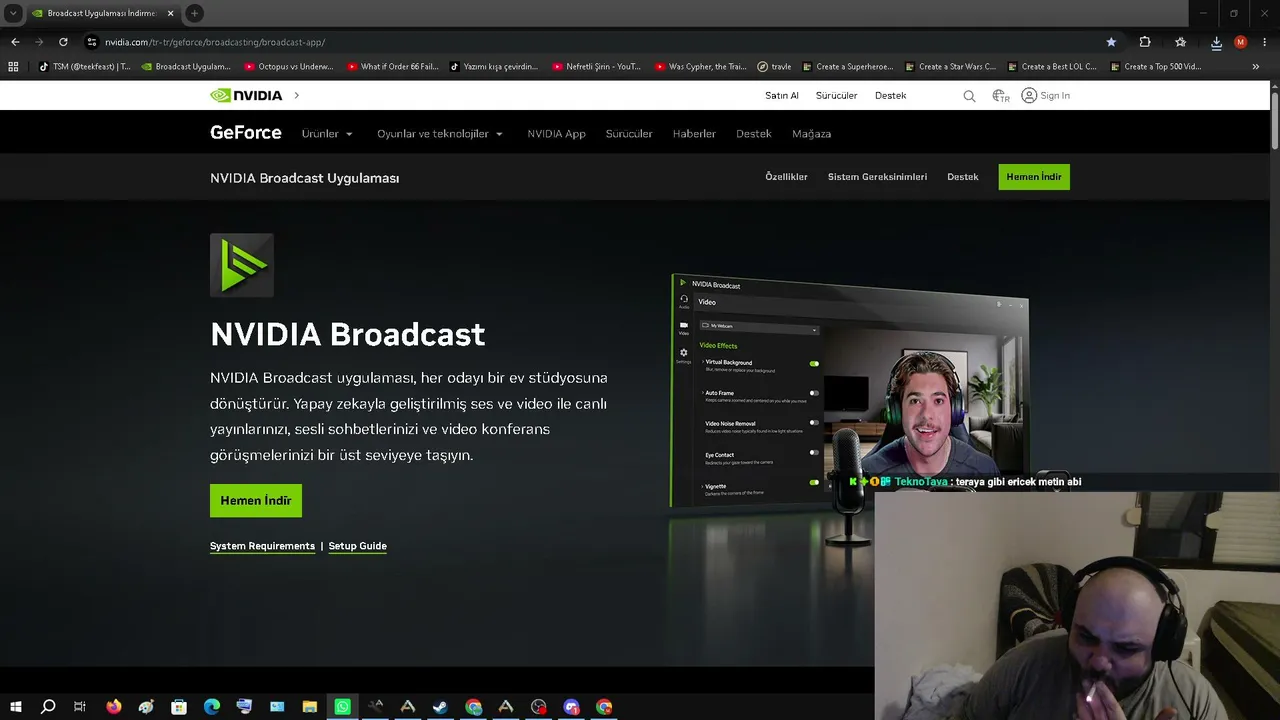Select the Settings gear in Broadcast preview sidebar

point(684,355)
